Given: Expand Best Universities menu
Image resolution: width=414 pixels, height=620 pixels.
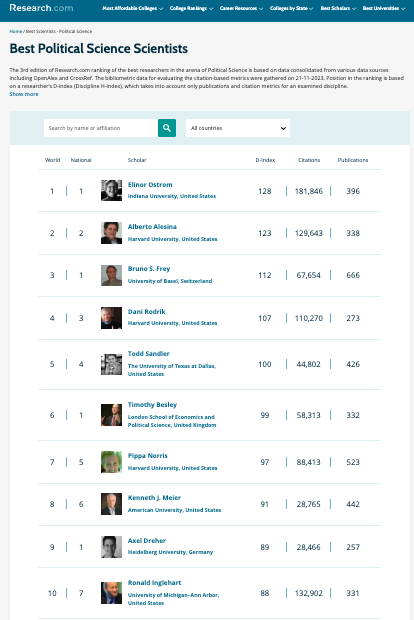Looking at the screenshot, I should tap(384, 8).
